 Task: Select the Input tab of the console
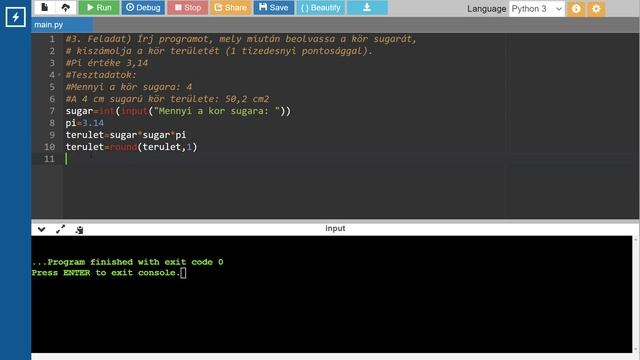pyautogui.click(x=335, y=229)
